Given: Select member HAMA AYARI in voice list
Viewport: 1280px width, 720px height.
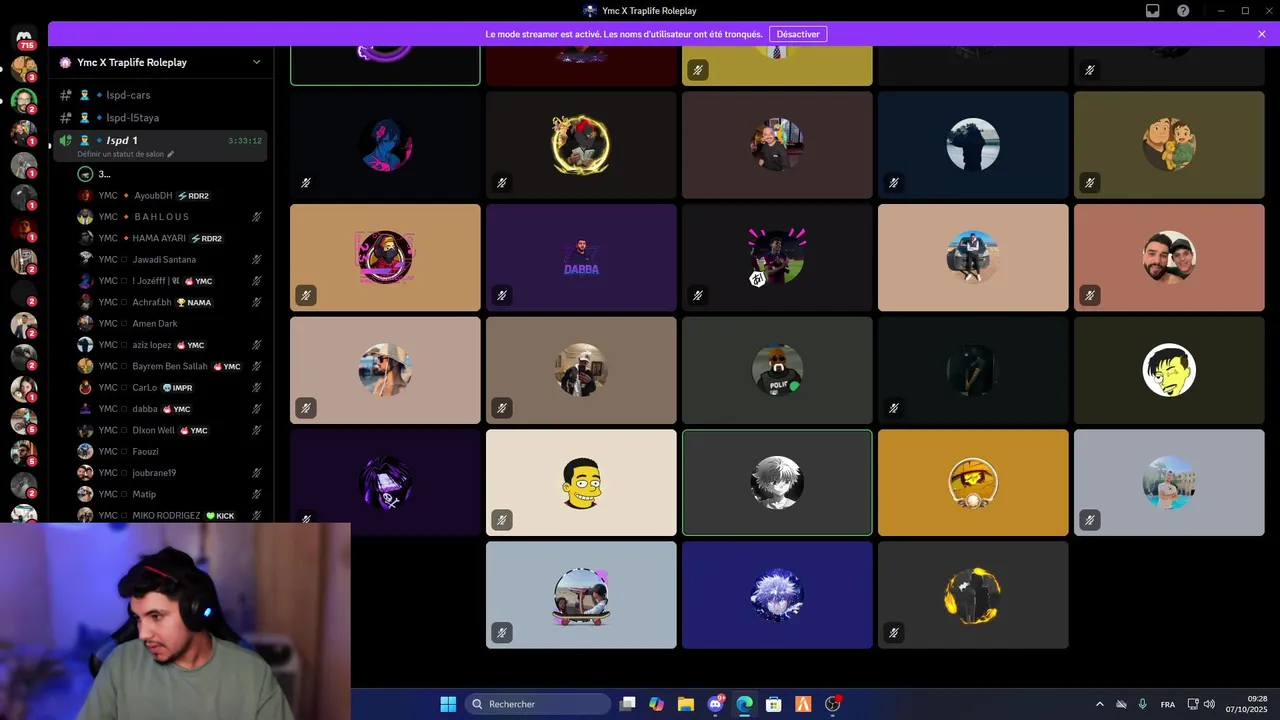Looking at the screenshot, I should (159, 238).
